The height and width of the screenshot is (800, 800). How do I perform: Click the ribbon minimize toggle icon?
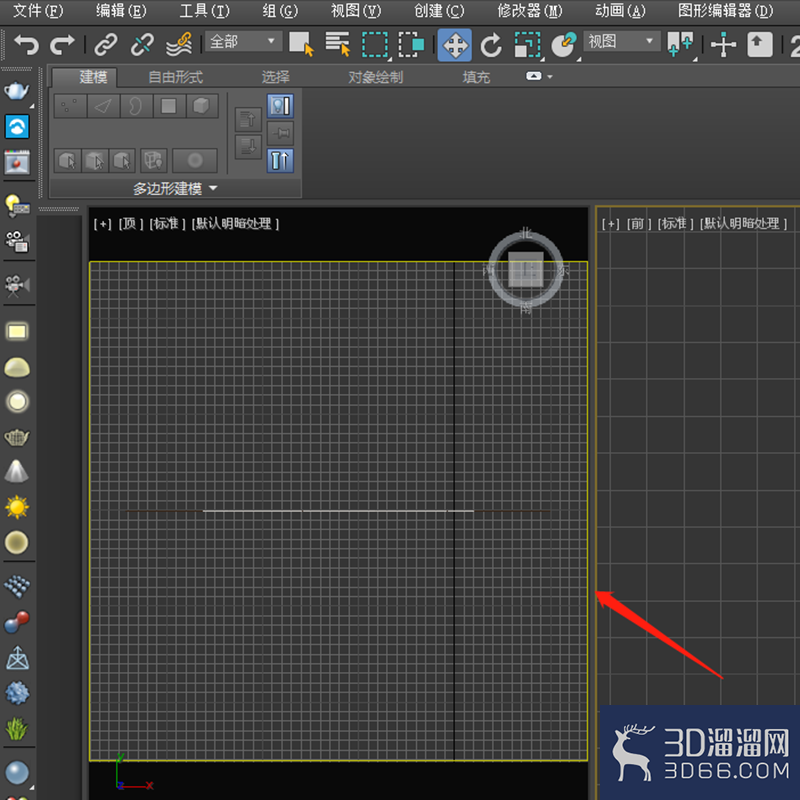click(533, 76)
